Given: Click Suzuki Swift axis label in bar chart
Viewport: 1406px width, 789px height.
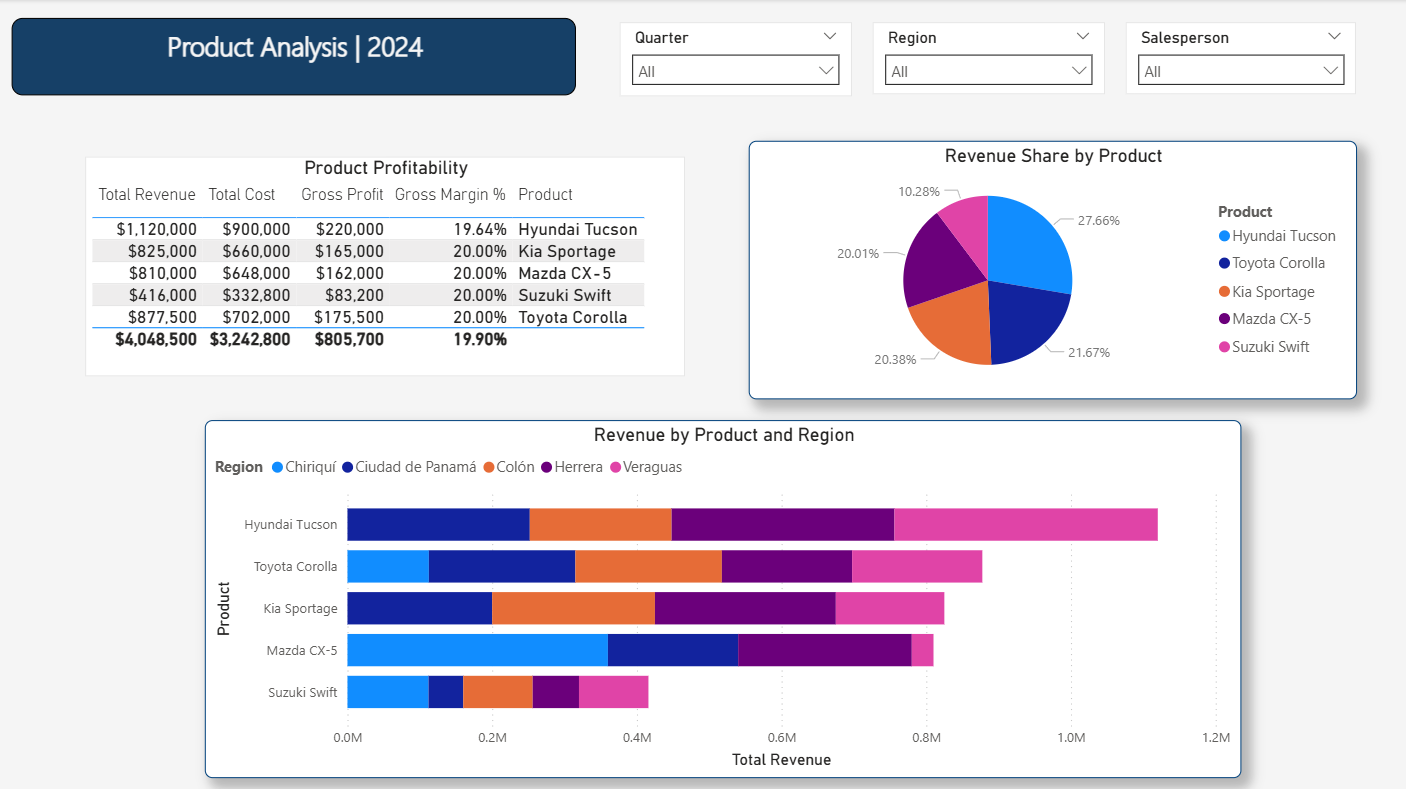Looking at the screenshot, I should (x=302, y=692).
